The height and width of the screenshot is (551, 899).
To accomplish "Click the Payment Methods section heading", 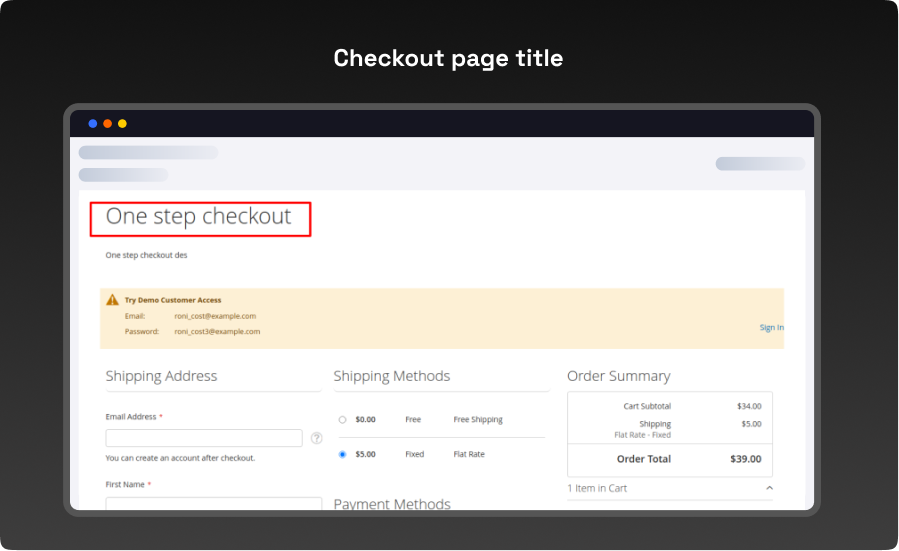I will point(392,504).
